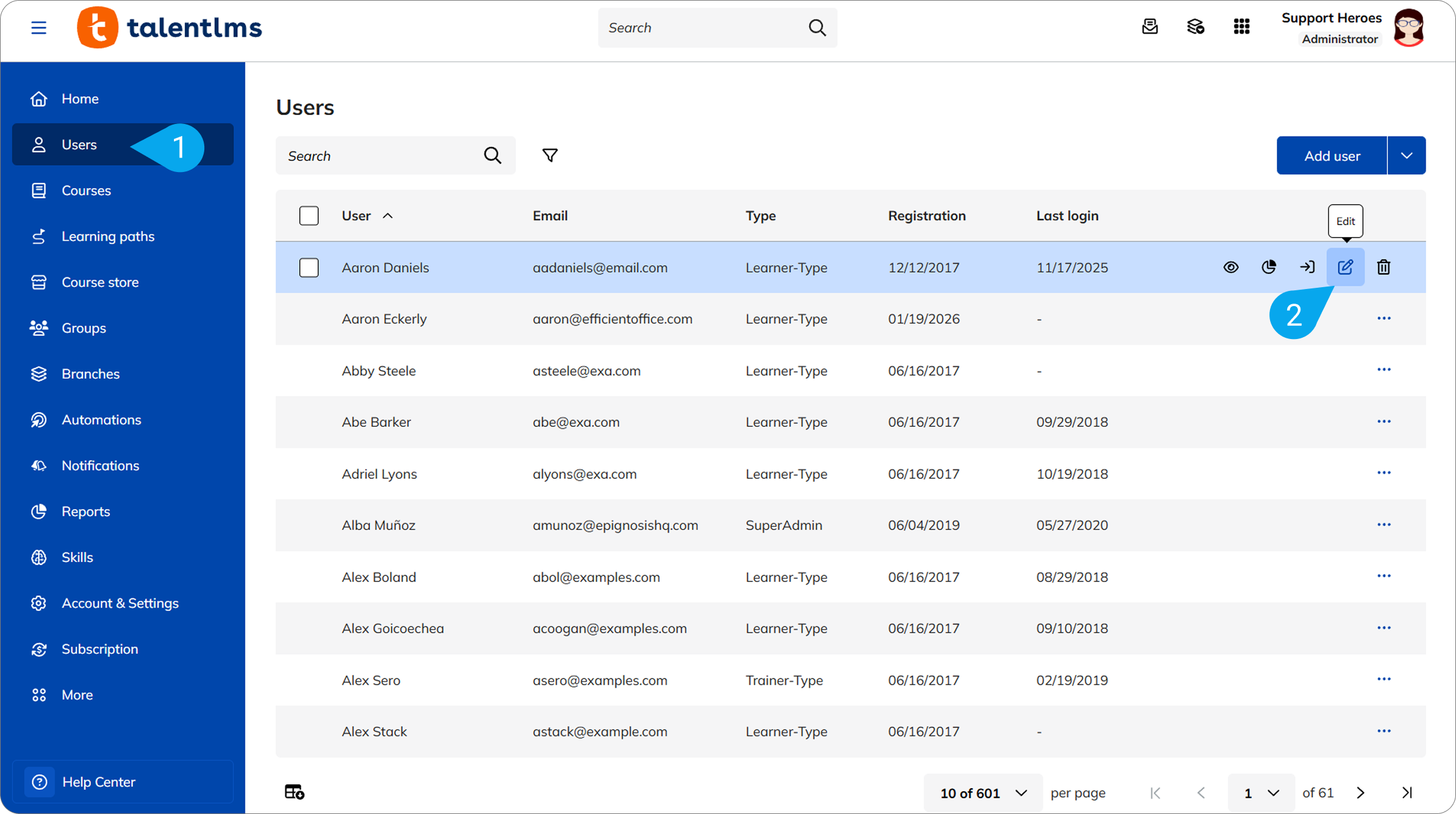Viewport: 1456px width, 814px height.
Task: Click the Alex Sero Trainer-Type cell
Action: point(784,680)
